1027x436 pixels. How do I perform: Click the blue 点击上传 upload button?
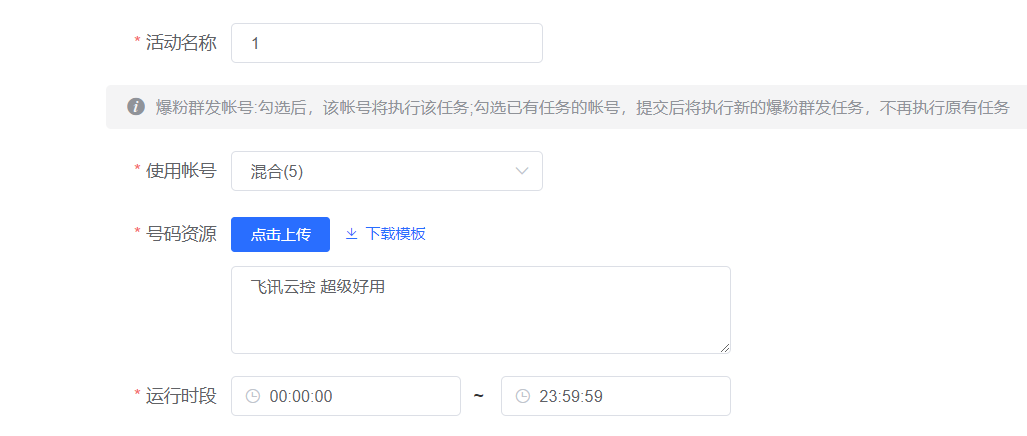tap(280, 234)
